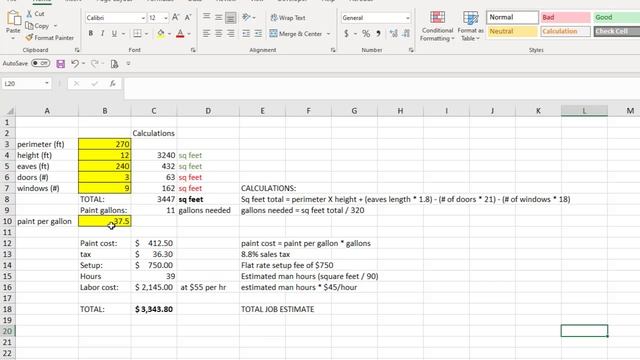640x360 pixels.
Task: Click the Bottom Align icon
Action: click(x=231, y=17)
